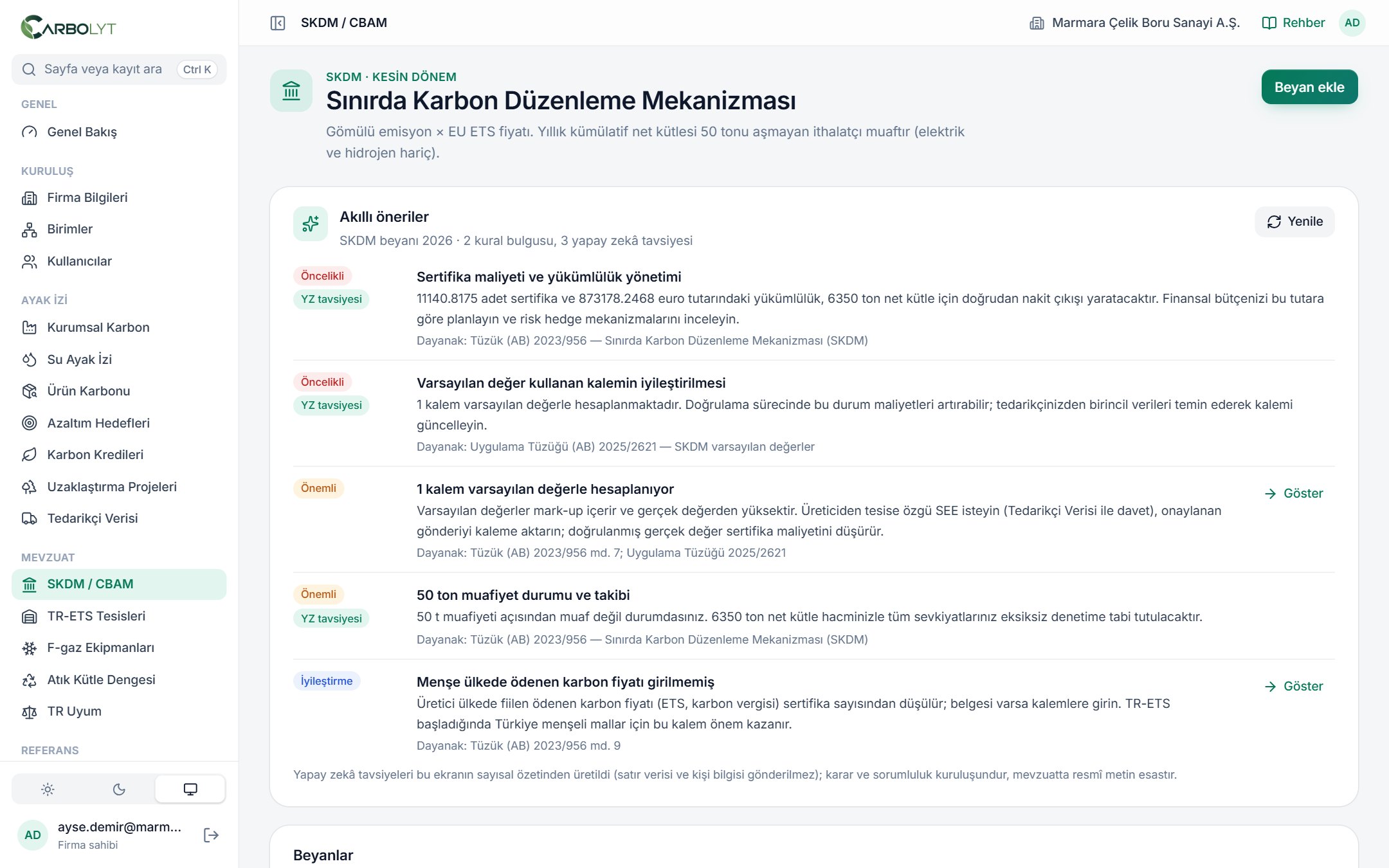Click the TR-ETS Tesisleri building icon
This screenshot has width=1389, height=868.
(x=30, y=616)
